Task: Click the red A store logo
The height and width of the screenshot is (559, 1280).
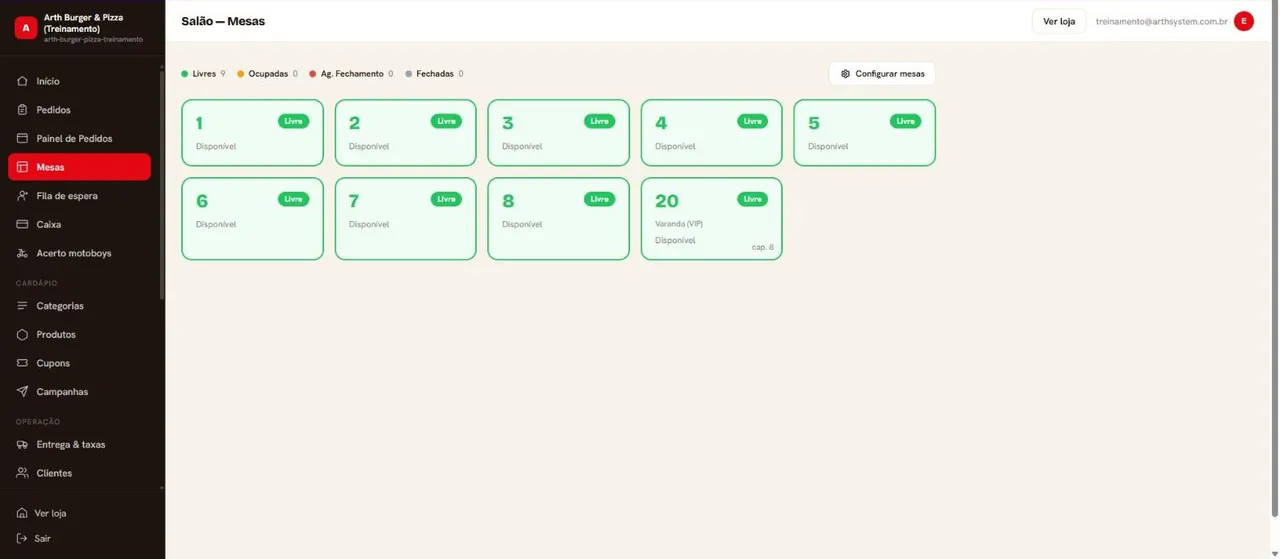Action: (x=25, y=28)
